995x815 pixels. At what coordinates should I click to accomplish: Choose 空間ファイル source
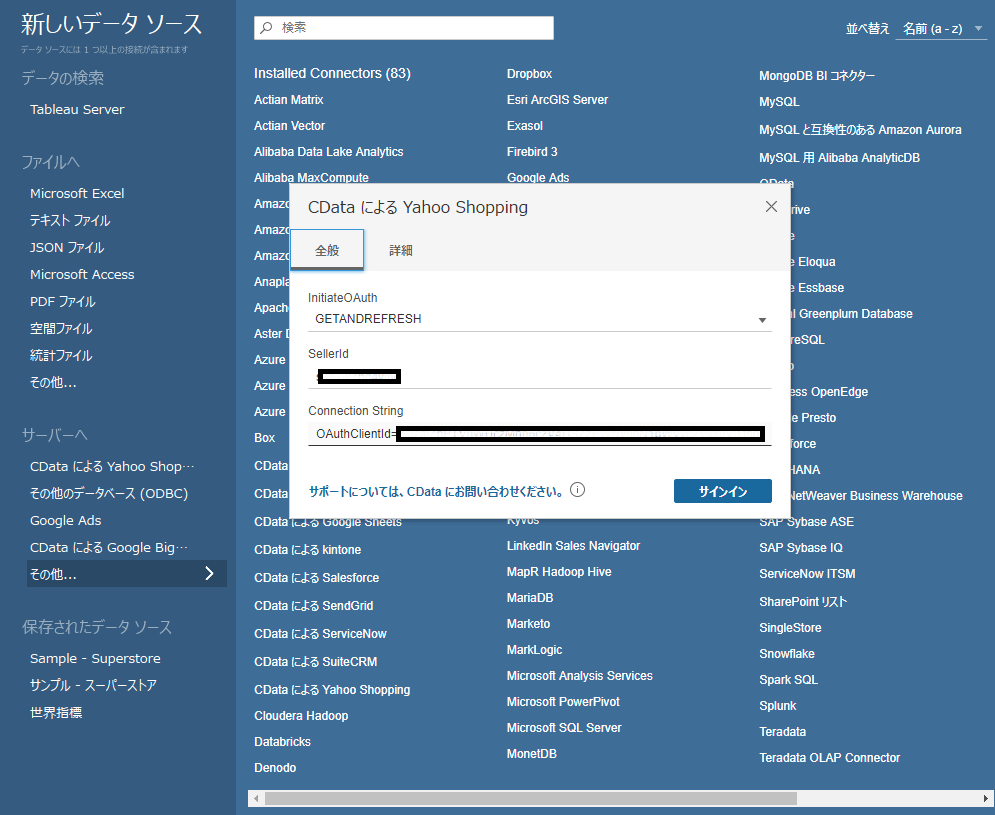[x=61, y=328]
